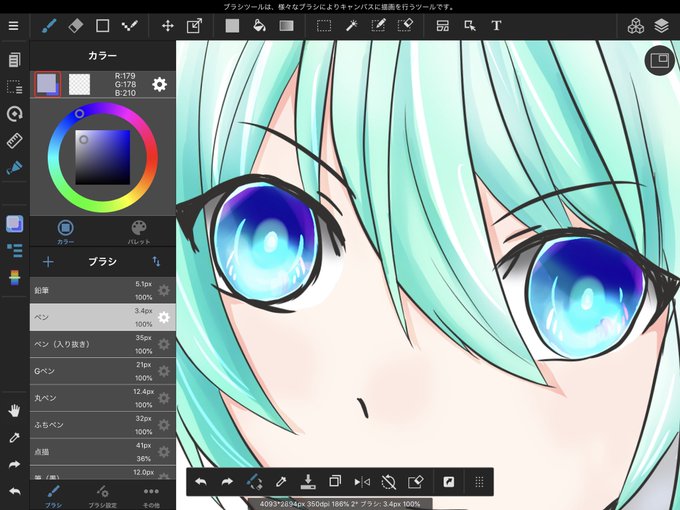
Task: Toggle the brush list panel icon
Action: (x=14, y=251)
